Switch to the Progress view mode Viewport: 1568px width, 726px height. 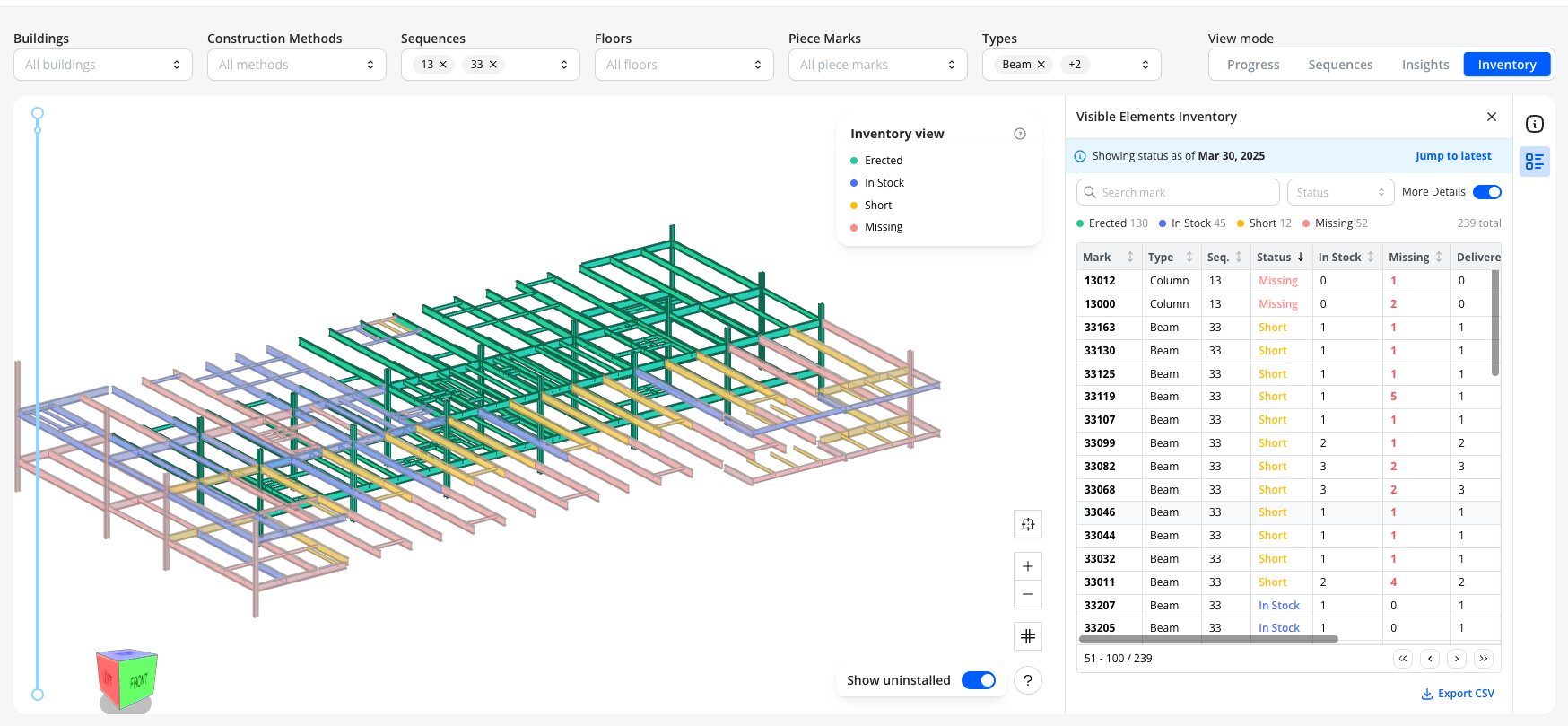pyautogui.click(x=1253, y=65)
